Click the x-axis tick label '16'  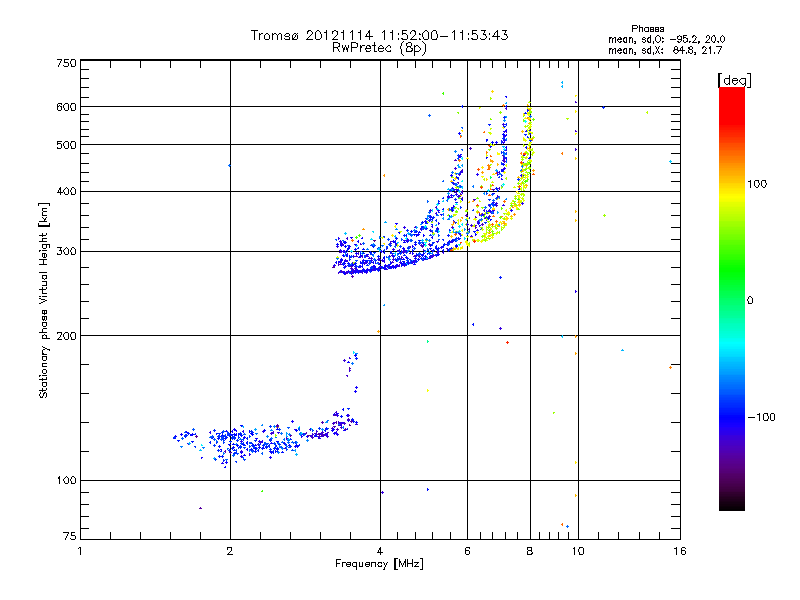[x=680, y=551]
